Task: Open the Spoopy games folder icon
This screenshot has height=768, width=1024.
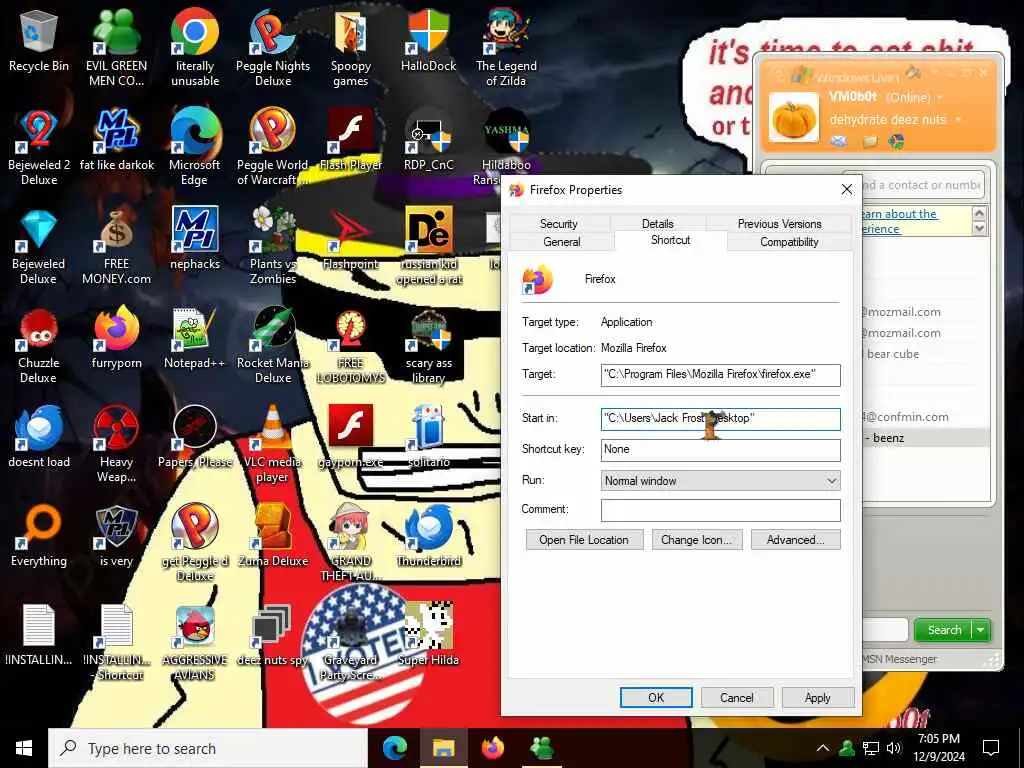Action: [351, 47]
